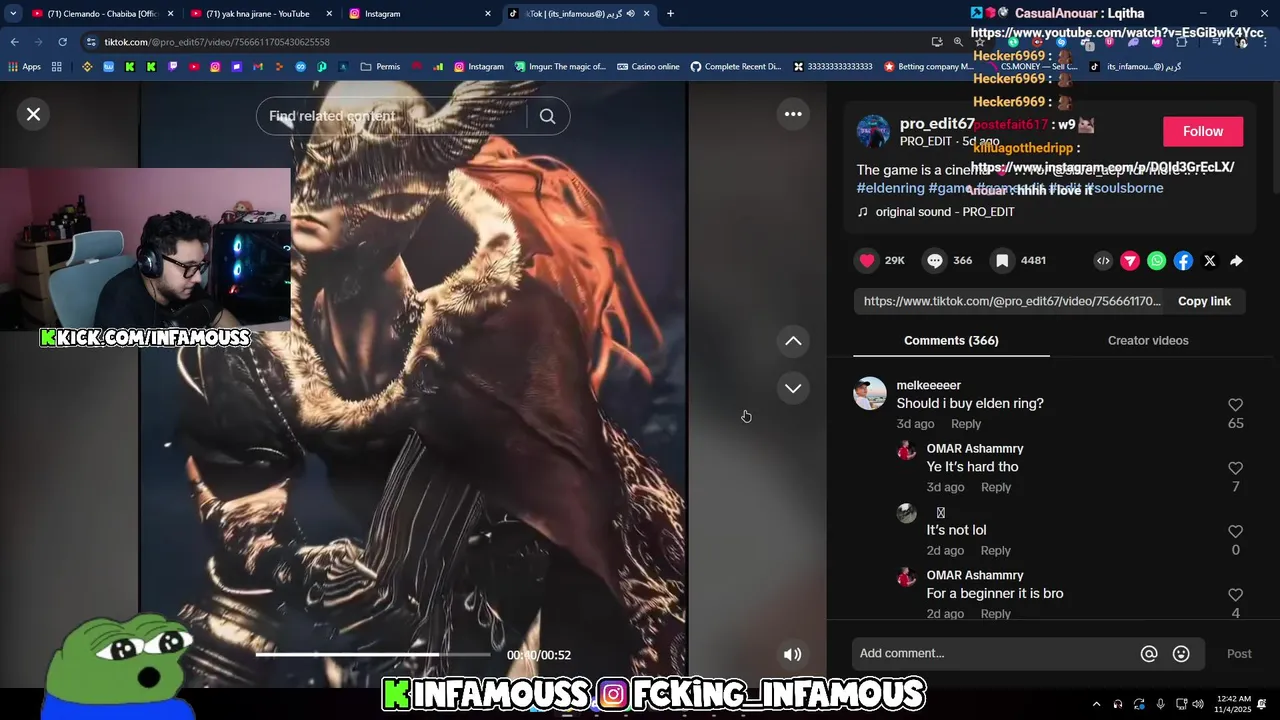
Task: Open the Casino online bookmark
Action: pos(648,67)
